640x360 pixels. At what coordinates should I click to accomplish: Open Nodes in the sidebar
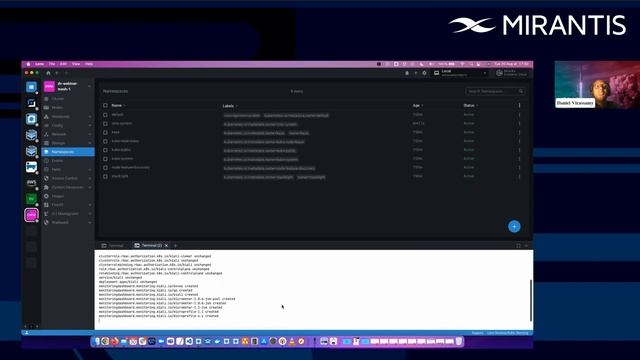tap(57, 108)
